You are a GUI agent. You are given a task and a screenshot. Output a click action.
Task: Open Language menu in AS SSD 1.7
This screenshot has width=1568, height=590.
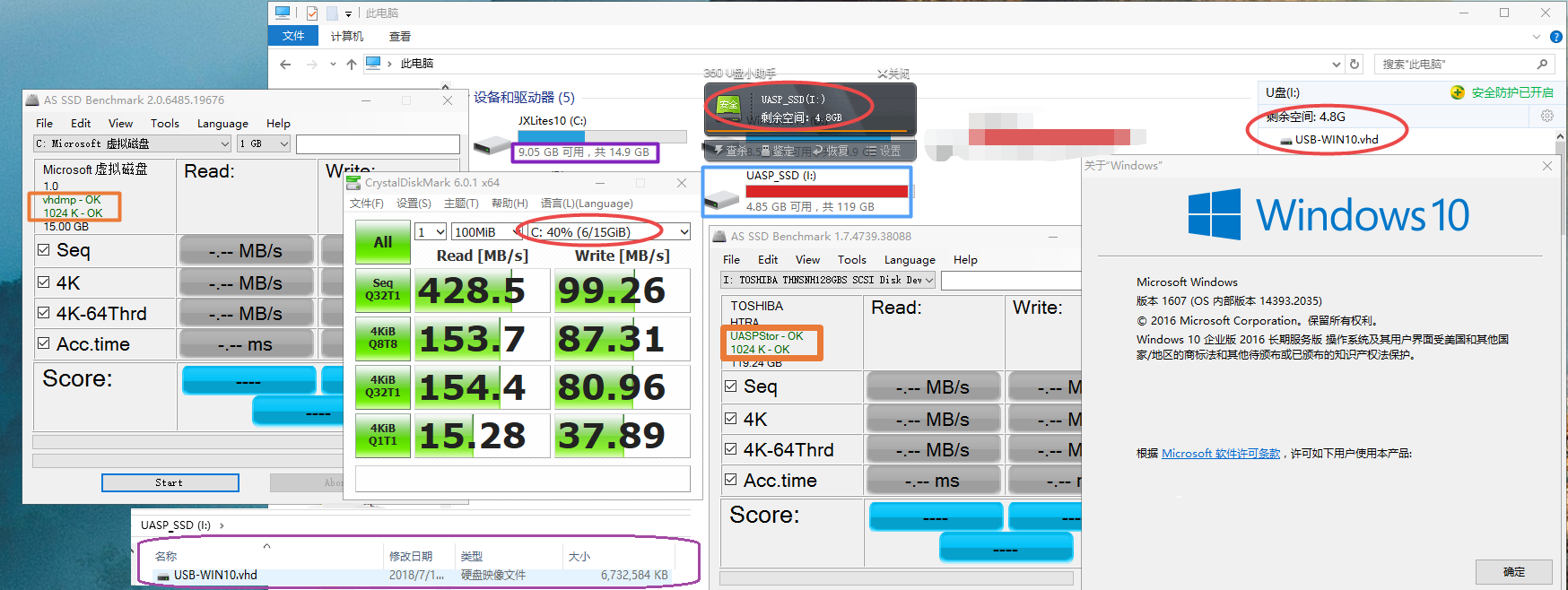[x=910, y=260]
